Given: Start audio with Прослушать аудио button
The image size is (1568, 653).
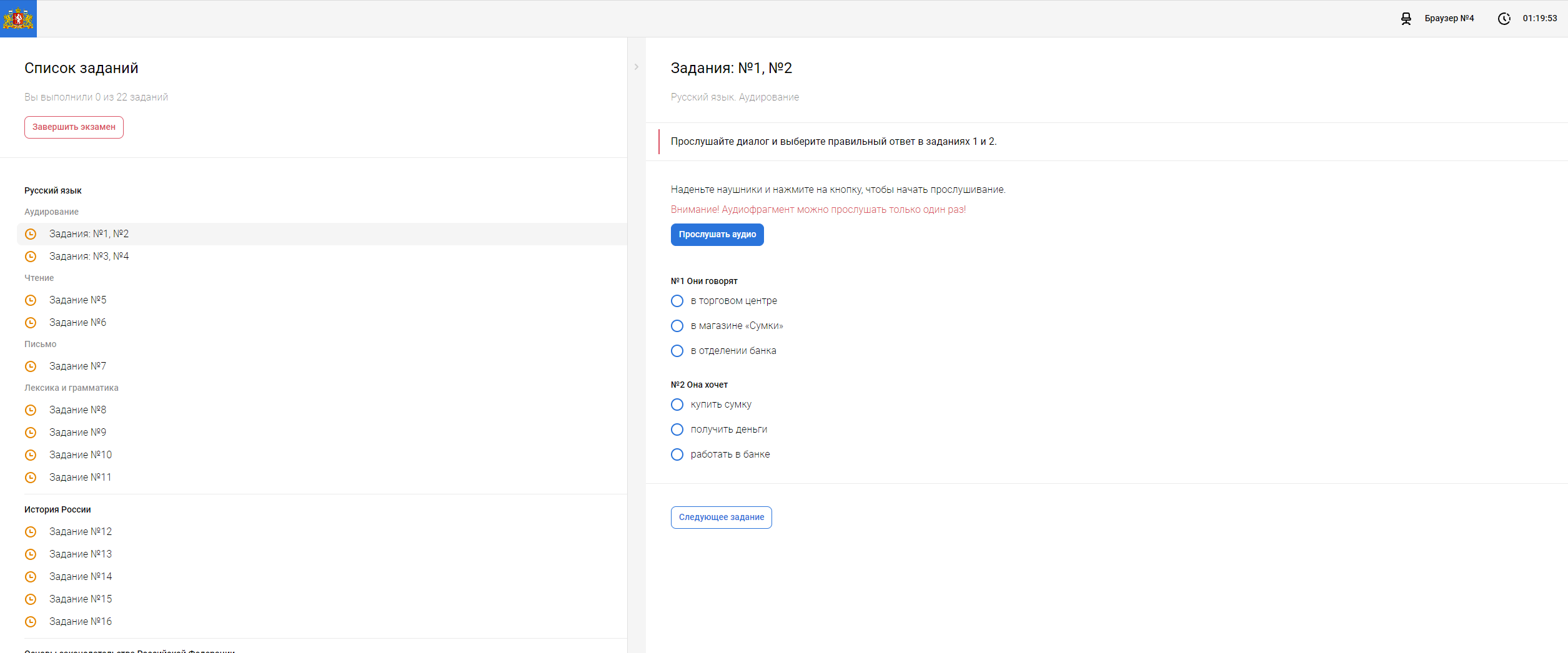Looking at the screenshot, I should pyautogui.click(x=717, y=235).
